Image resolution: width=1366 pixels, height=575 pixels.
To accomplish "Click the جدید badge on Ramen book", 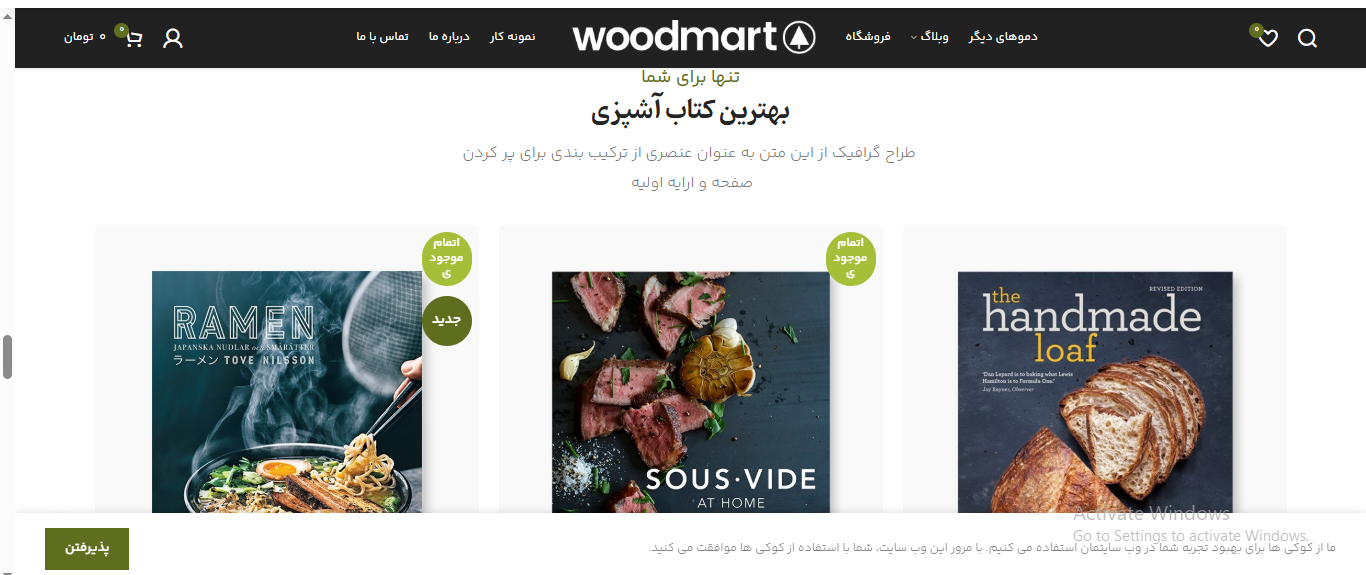I will click(446, 320).
